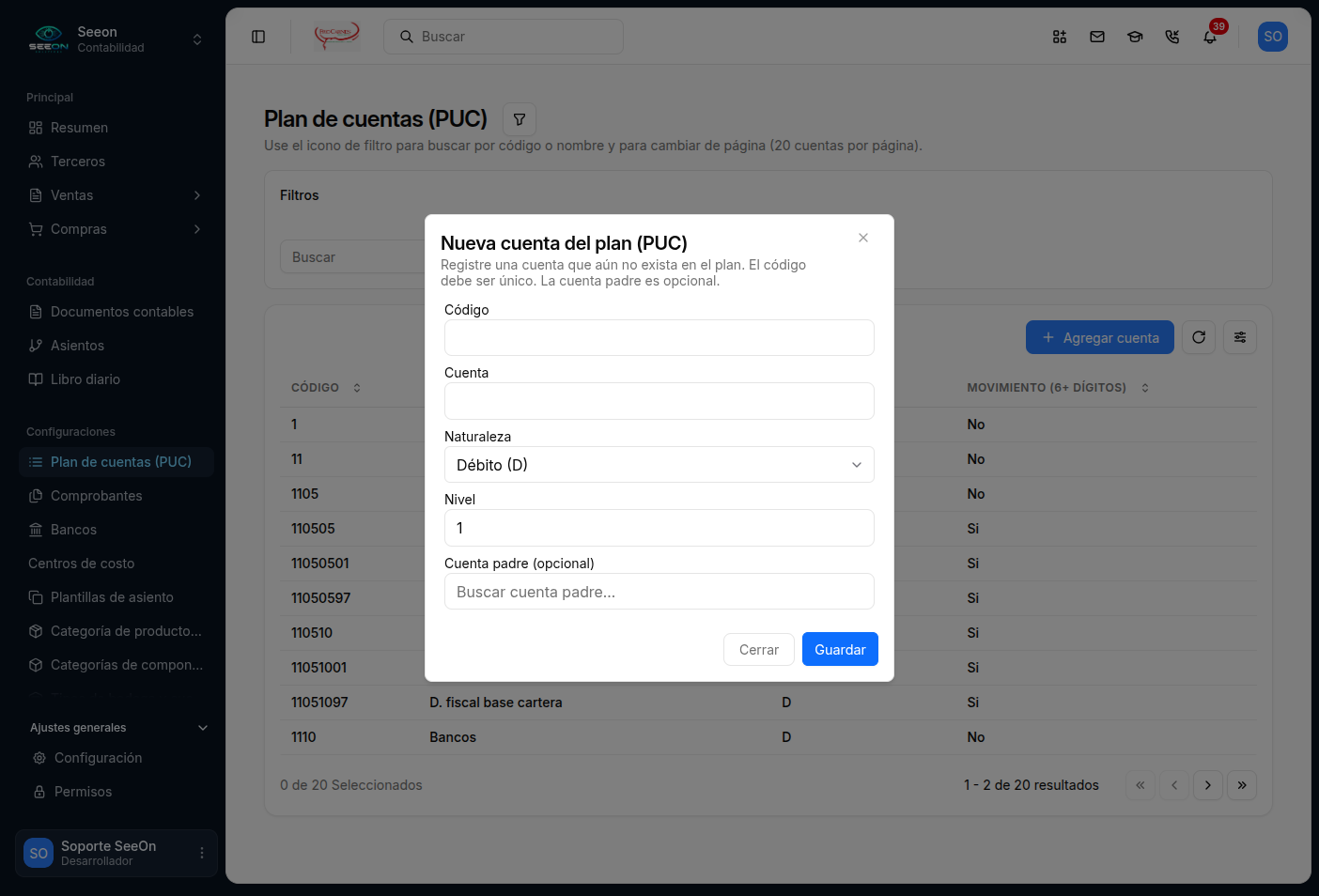Open Permisos in the sidebar
Viewport: 1319px width, 896px height.
[116, 792]
